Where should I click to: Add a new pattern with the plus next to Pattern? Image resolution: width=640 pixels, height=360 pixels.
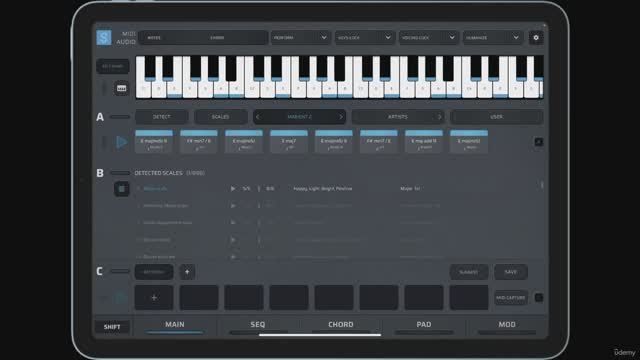(187, 272)
